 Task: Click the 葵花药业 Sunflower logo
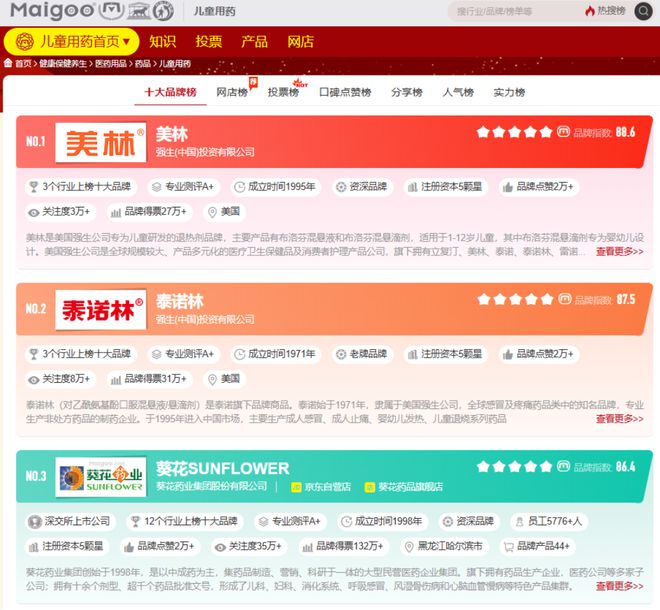coord(101,477)
